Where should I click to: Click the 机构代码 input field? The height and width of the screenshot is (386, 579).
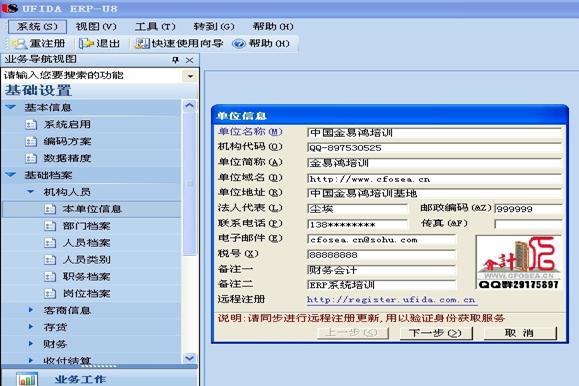tap(434, 148)
